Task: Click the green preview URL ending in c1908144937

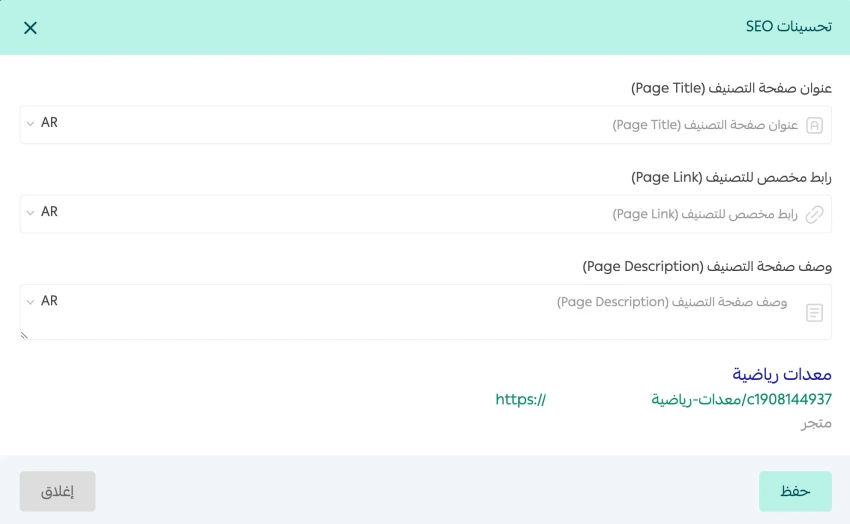Action: point(741,399)
